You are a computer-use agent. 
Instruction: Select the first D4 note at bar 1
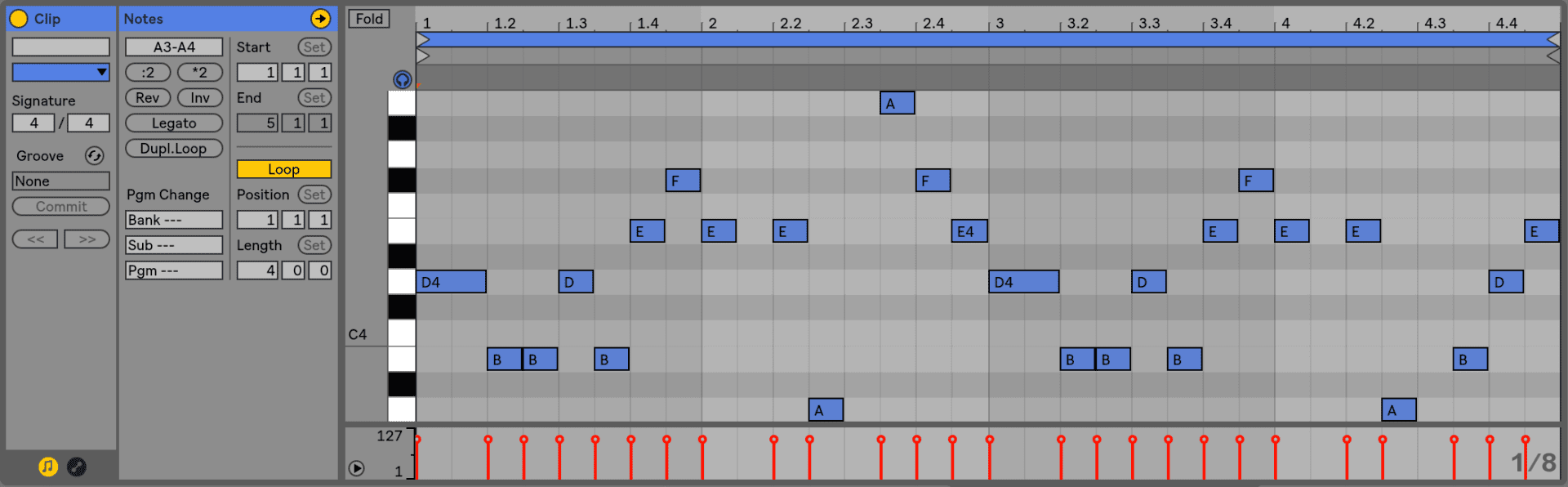(451, 282)
